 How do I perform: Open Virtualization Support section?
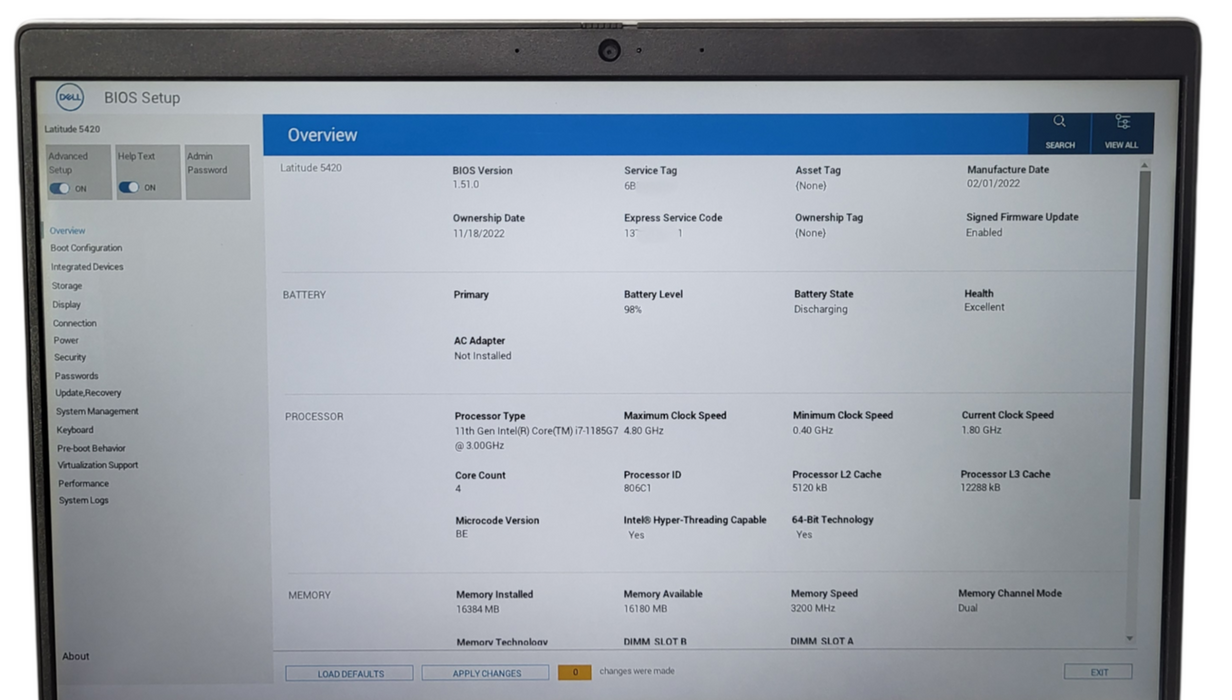[x=98, y=466]
